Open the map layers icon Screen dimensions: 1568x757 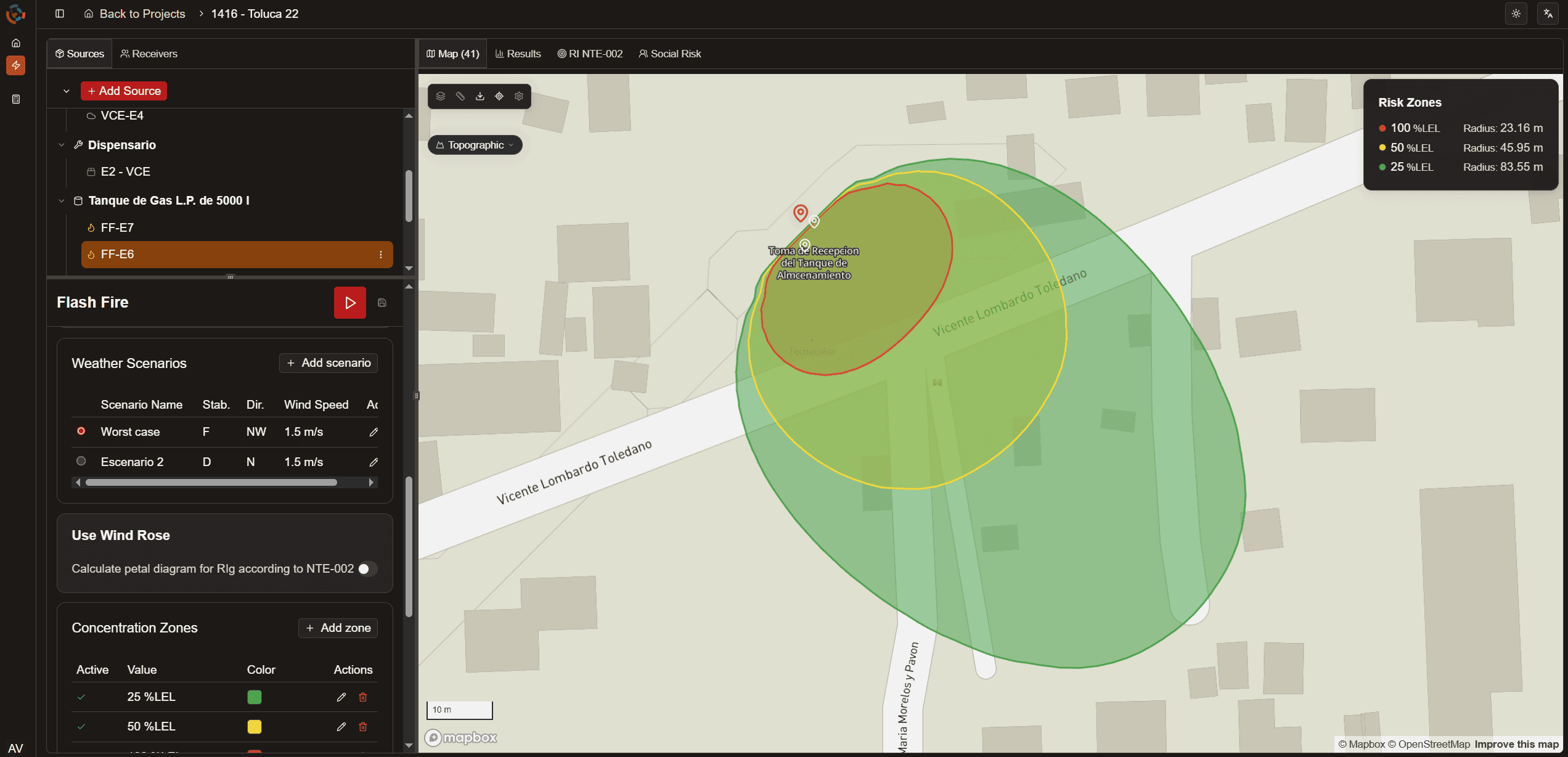pyautogui.click(x=440, y=96)
